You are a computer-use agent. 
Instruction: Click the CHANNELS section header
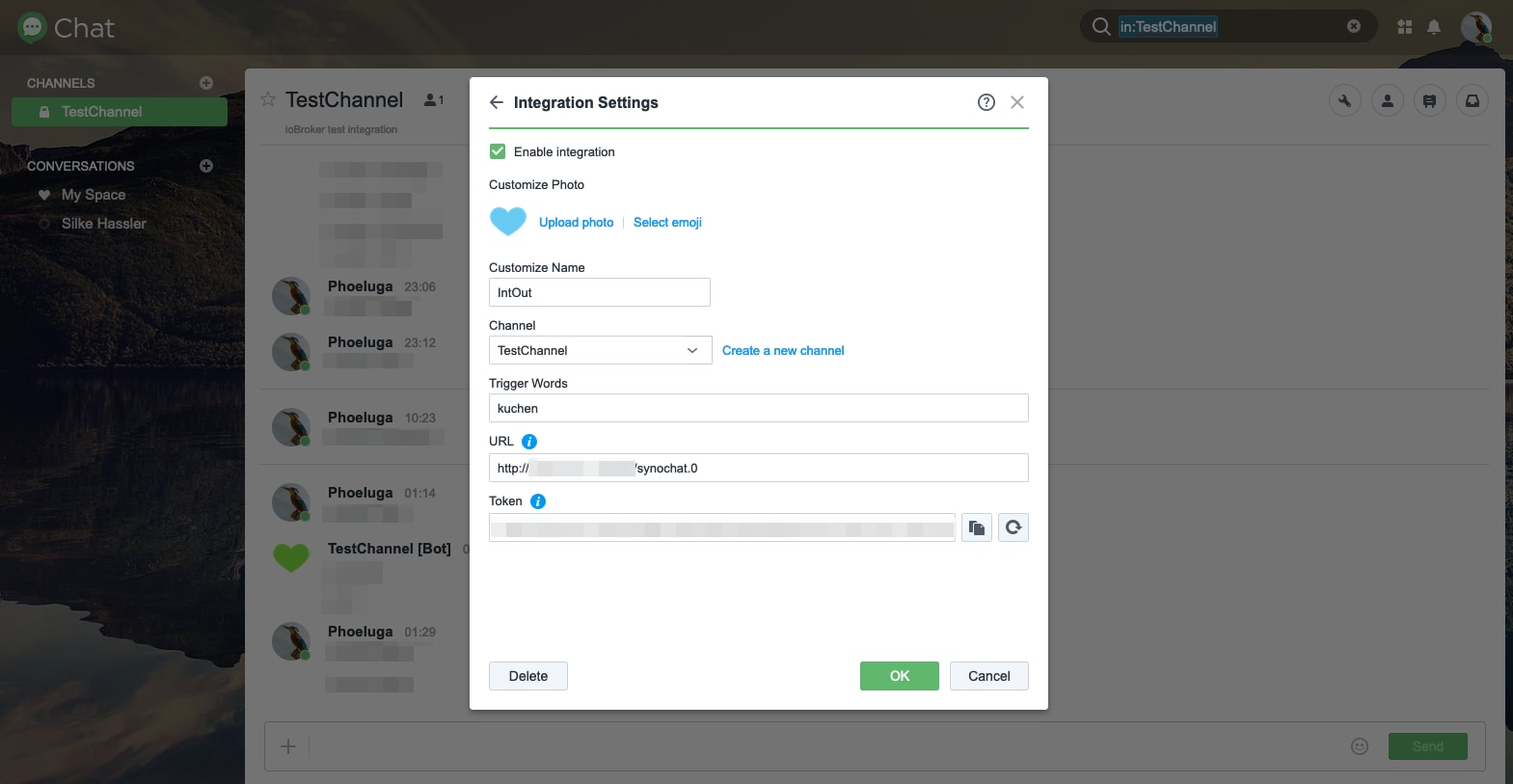pyautogui.click(x=61, y=83)
